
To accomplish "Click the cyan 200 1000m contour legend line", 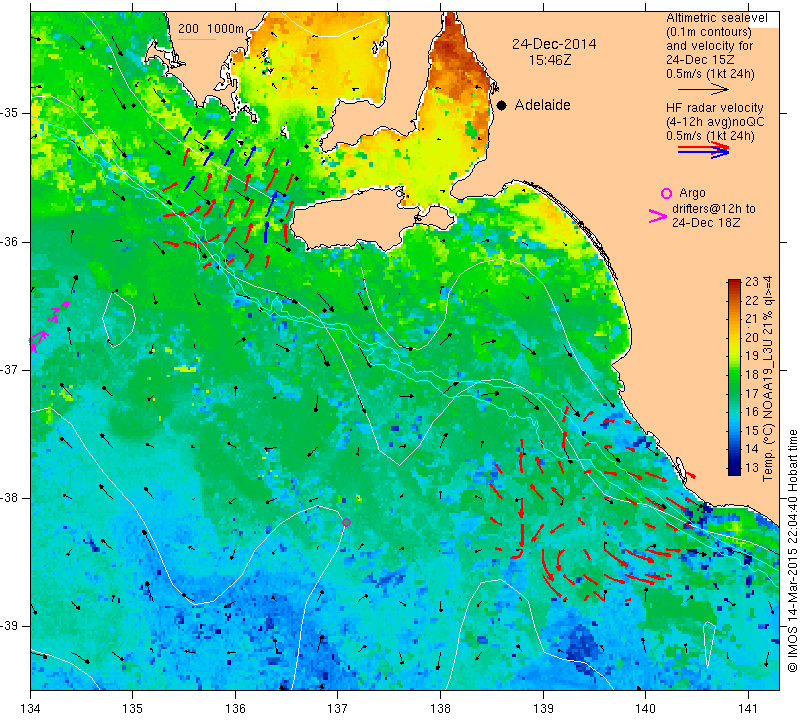I will click(197, 39).
